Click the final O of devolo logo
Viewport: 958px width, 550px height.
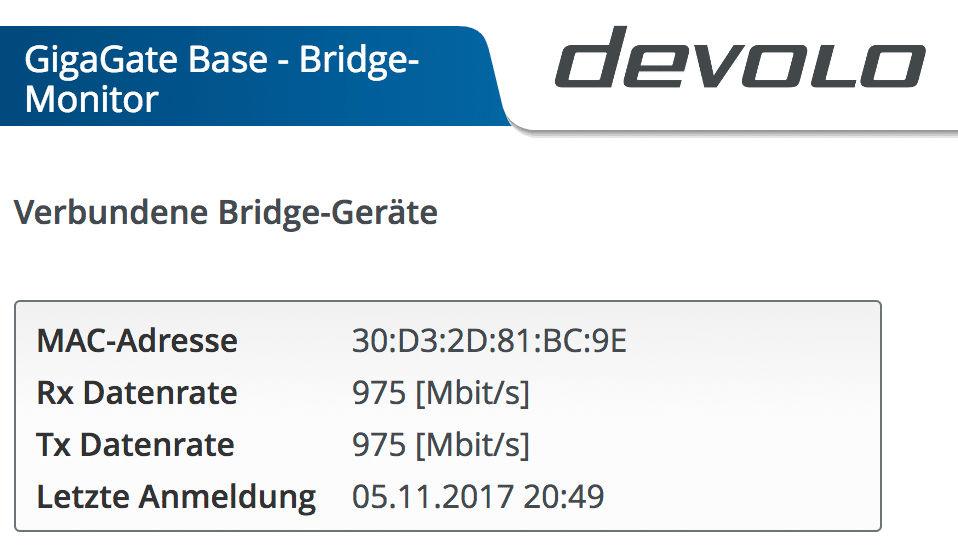tap(893, 66)
